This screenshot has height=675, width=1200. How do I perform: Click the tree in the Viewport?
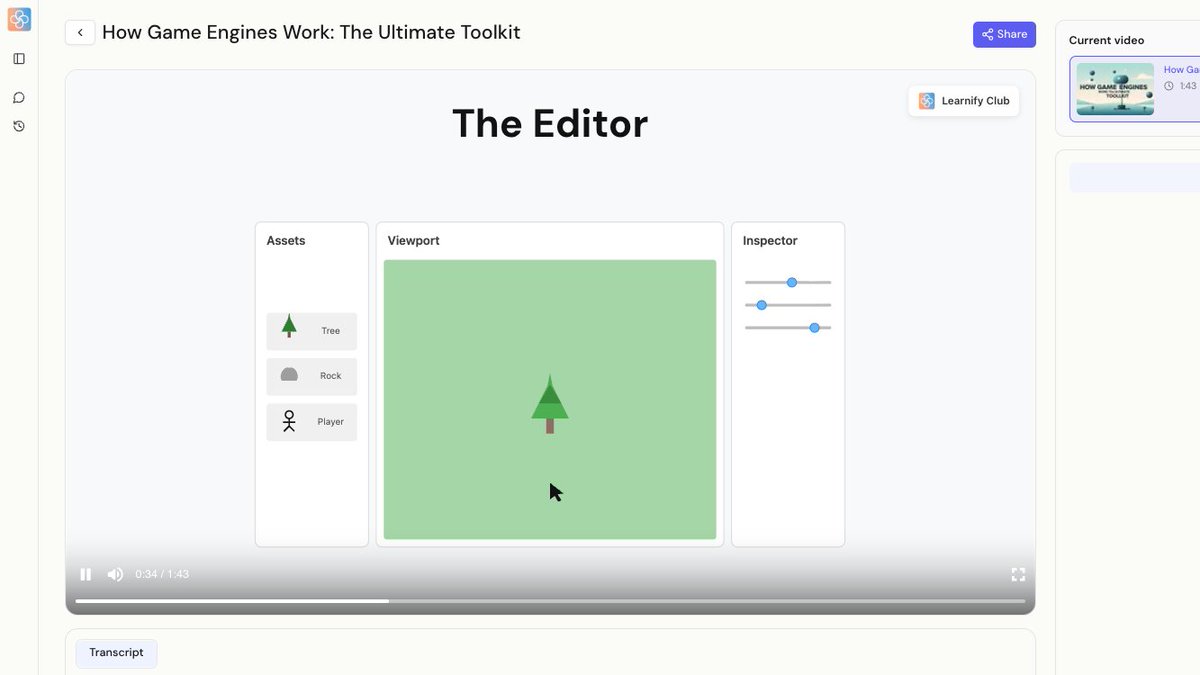[550, 404]
